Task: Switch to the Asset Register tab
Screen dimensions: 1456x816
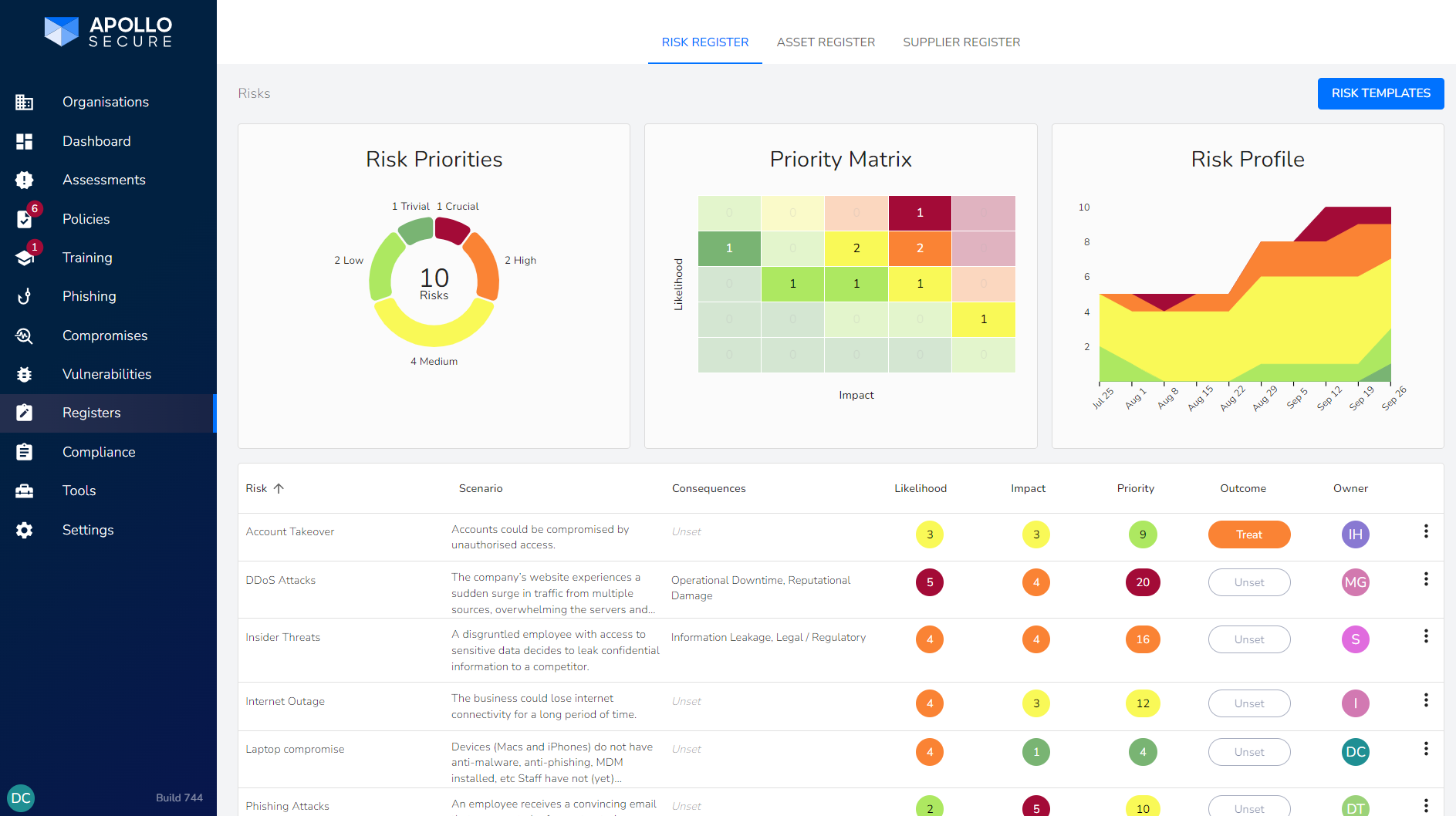Action: click(x=826, y=42)
